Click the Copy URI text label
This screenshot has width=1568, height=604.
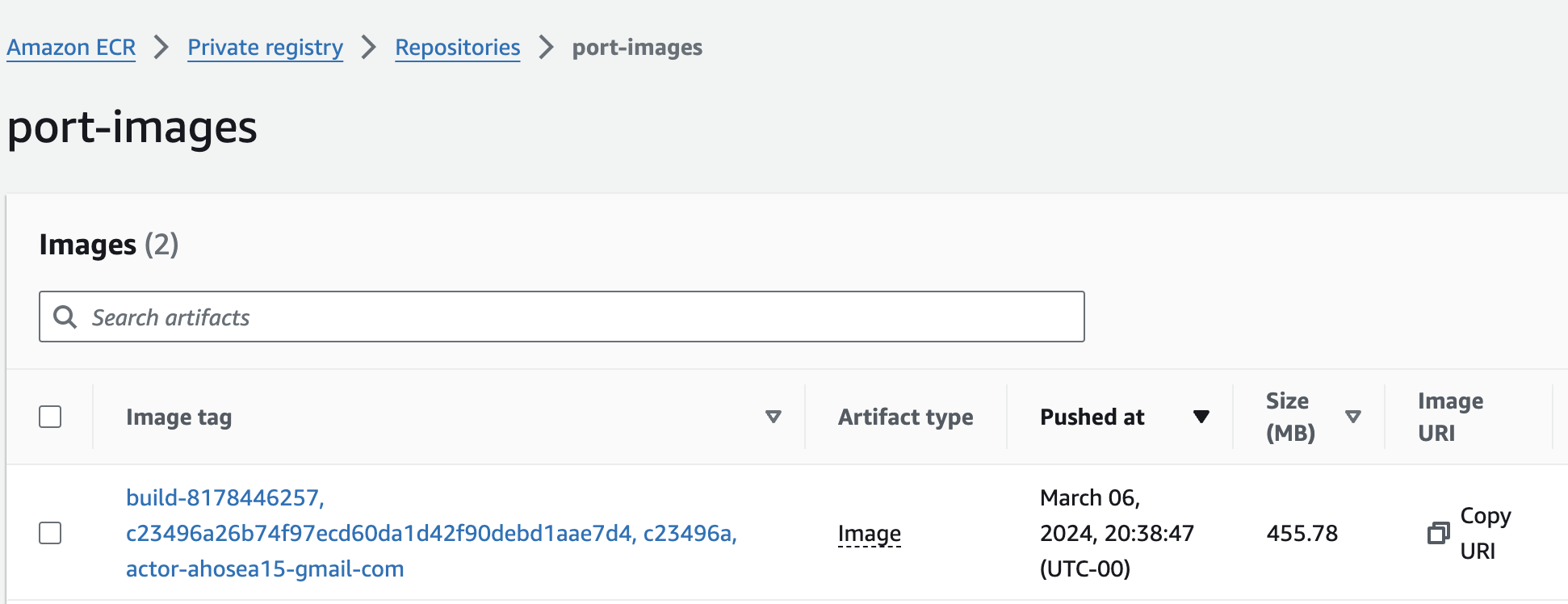coord(1484,533)
